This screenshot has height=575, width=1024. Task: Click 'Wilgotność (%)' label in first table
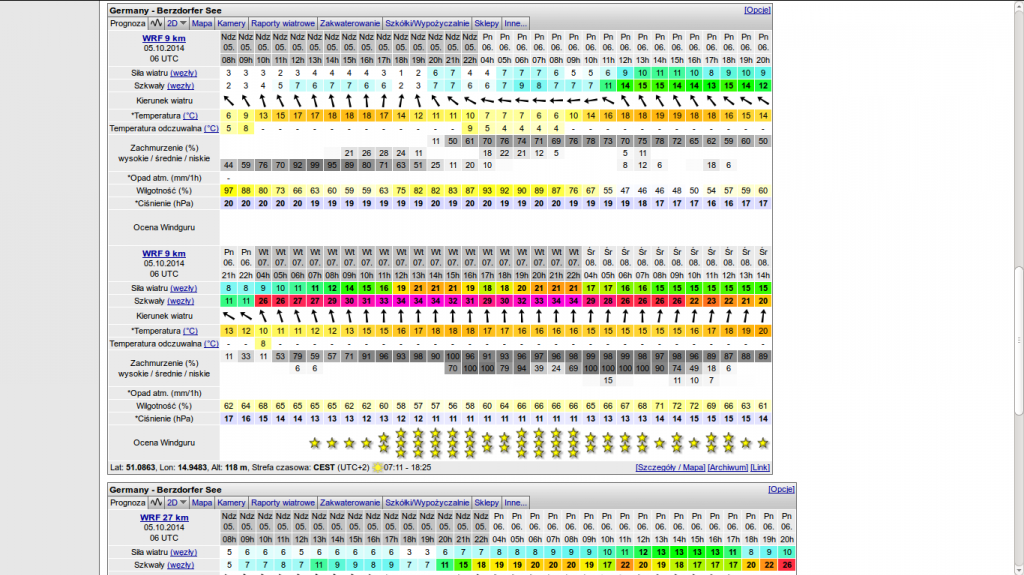click(x=164, y=191)
